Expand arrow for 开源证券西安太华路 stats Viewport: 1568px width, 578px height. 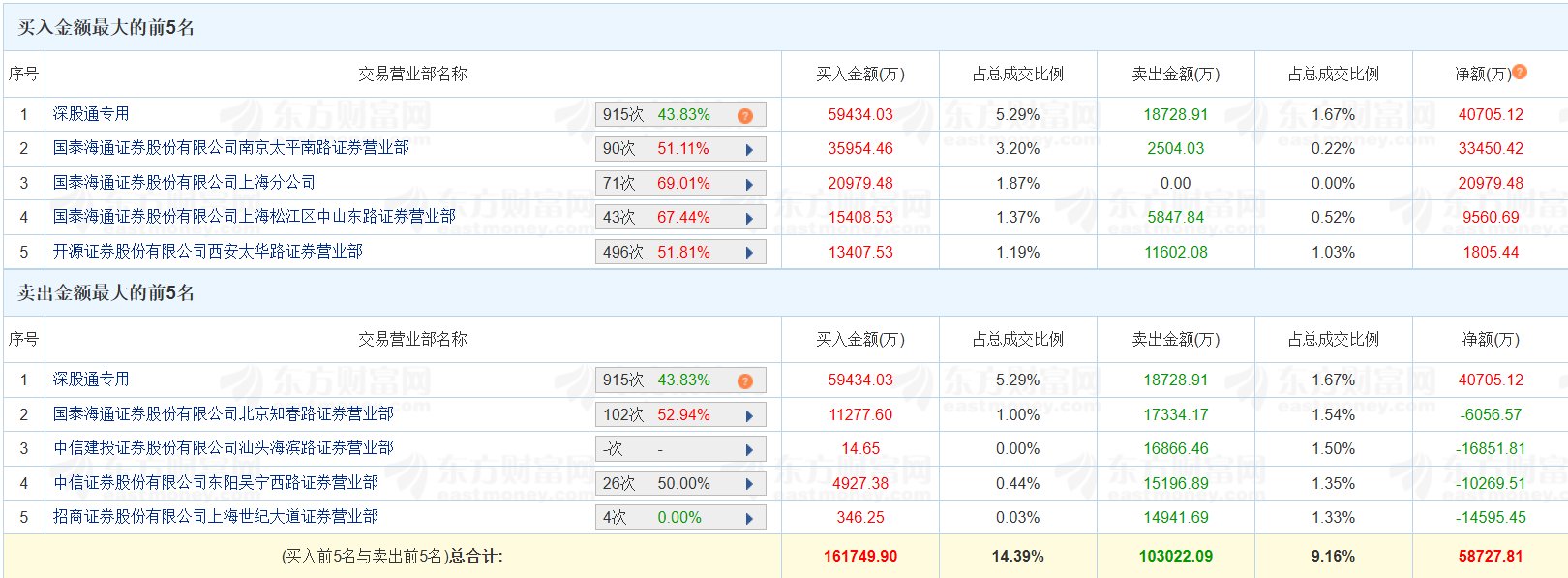click(x=749, y=253)
